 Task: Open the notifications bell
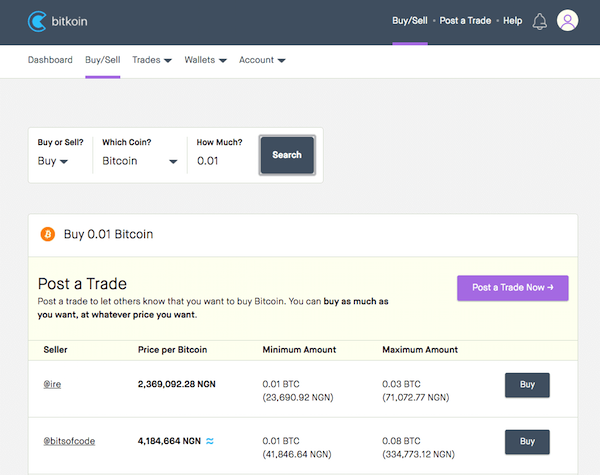coord(540,21)
